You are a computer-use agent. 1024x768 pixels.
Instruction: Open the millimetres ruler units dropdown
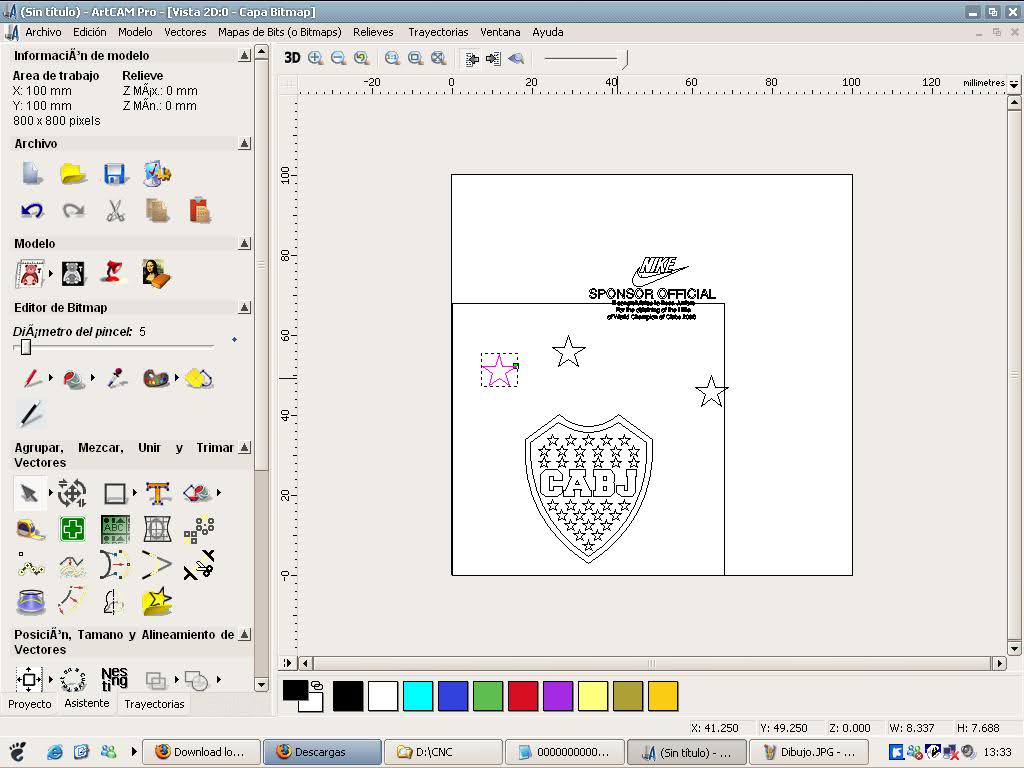tap(1014, 84)
